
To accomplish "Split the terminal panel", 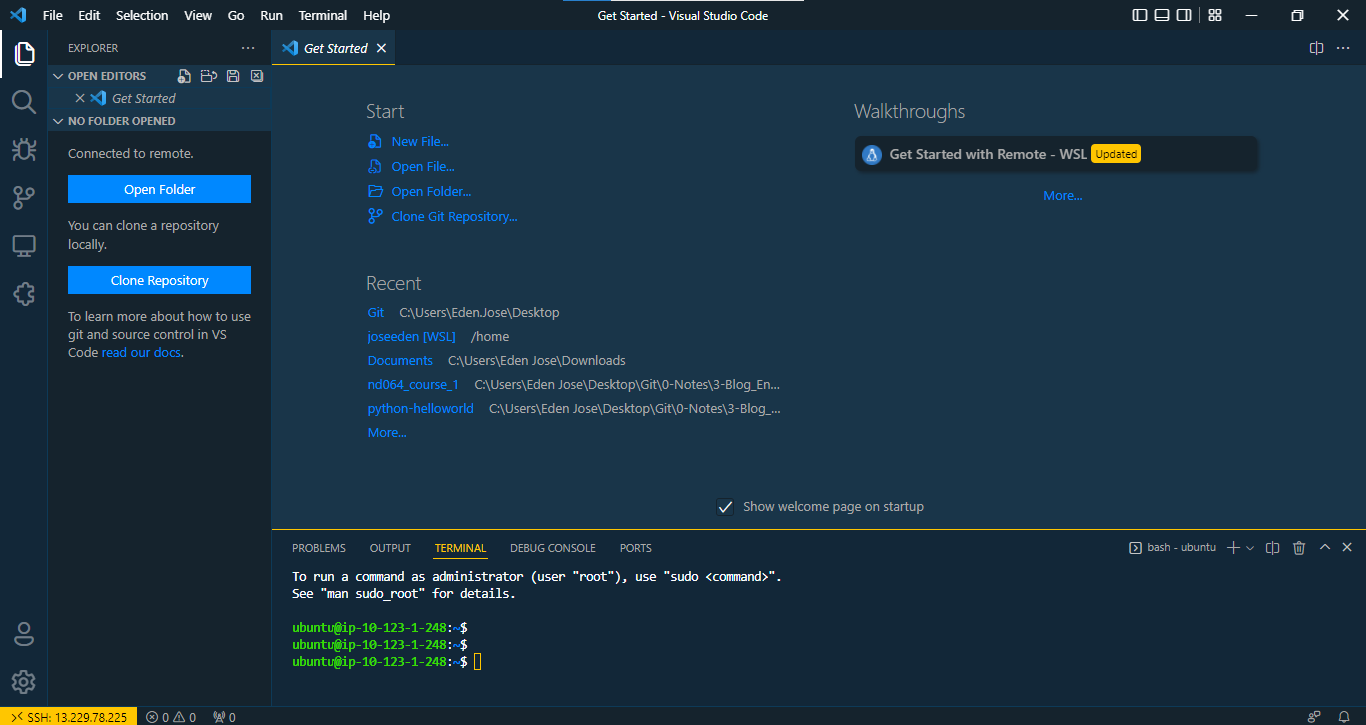I will (x=1273, y=548).
